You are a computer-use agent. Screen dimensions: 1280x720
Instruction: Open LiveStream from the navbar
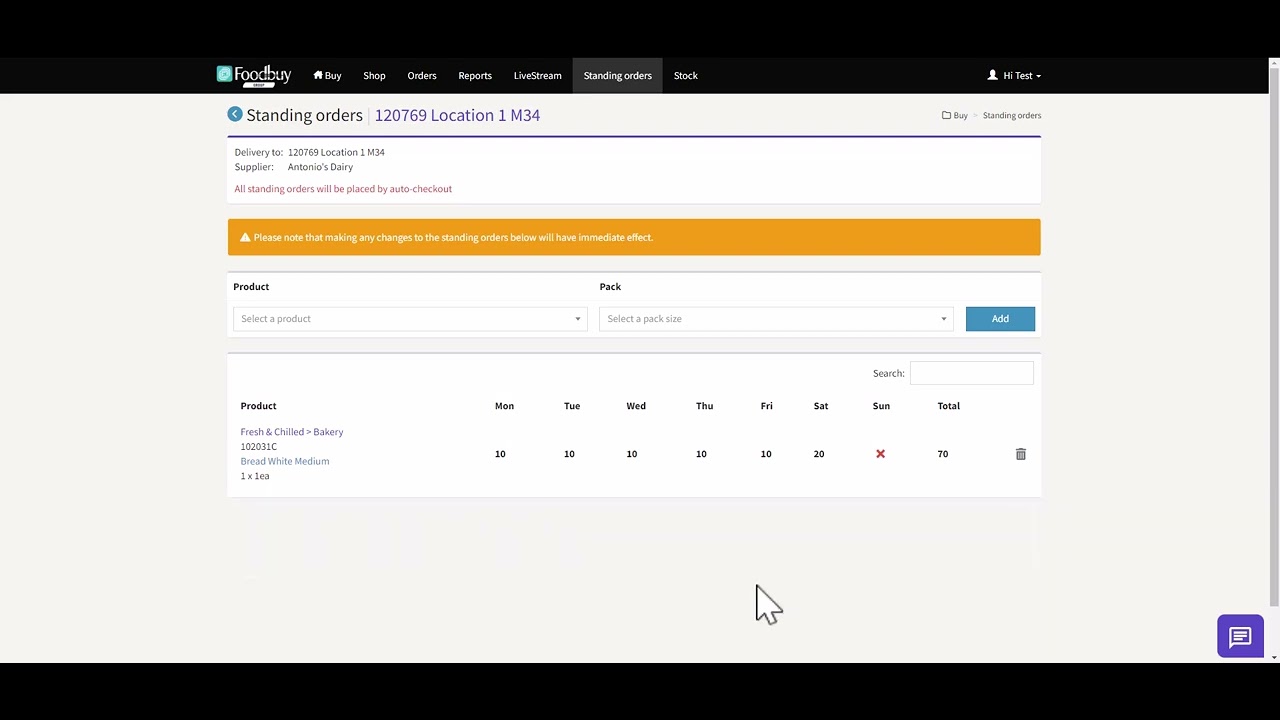pos(538,76)
